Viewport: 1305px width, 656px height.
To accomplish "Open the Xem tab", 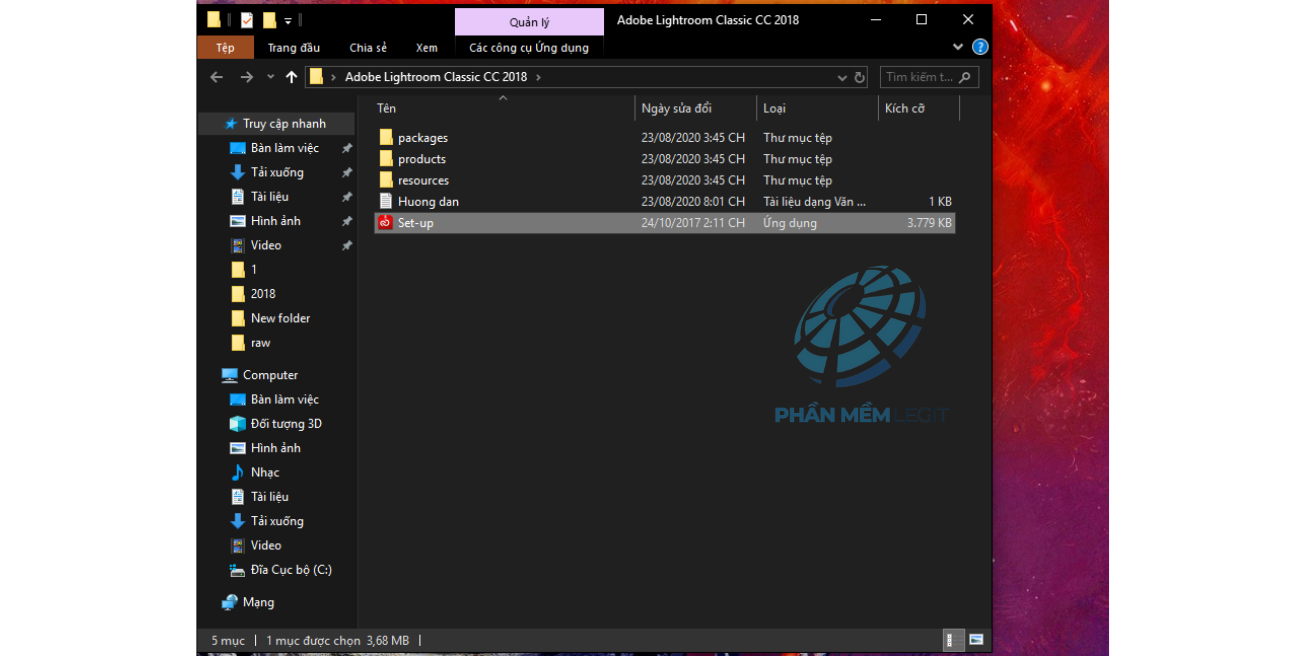I will pos(427,48).
